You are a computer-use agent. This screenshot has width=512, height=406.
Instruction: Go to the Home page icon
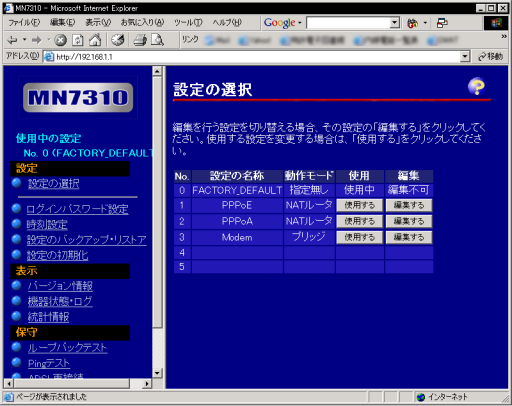(95, 40)
